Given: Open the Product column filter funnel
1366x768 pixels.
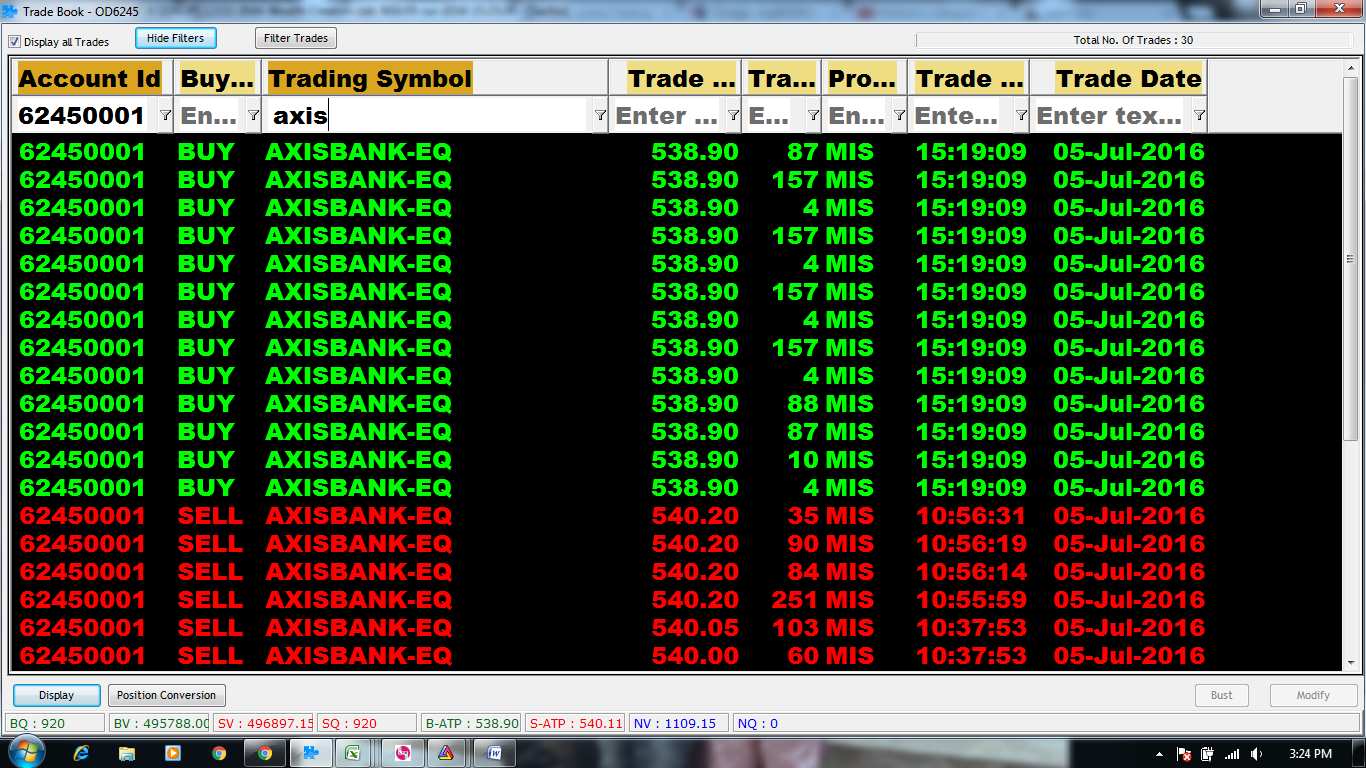Looking at the screenshot, I should pyautogui.click(x=899, y=116).
